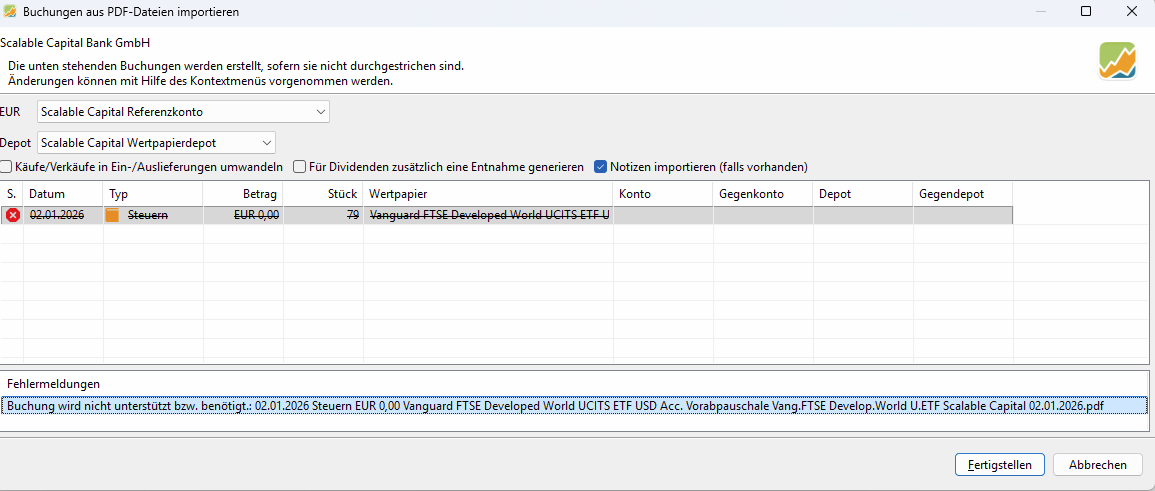
Task: Expand the Depot Wertpapierdepot dropdown
Action: pos(156,143)
